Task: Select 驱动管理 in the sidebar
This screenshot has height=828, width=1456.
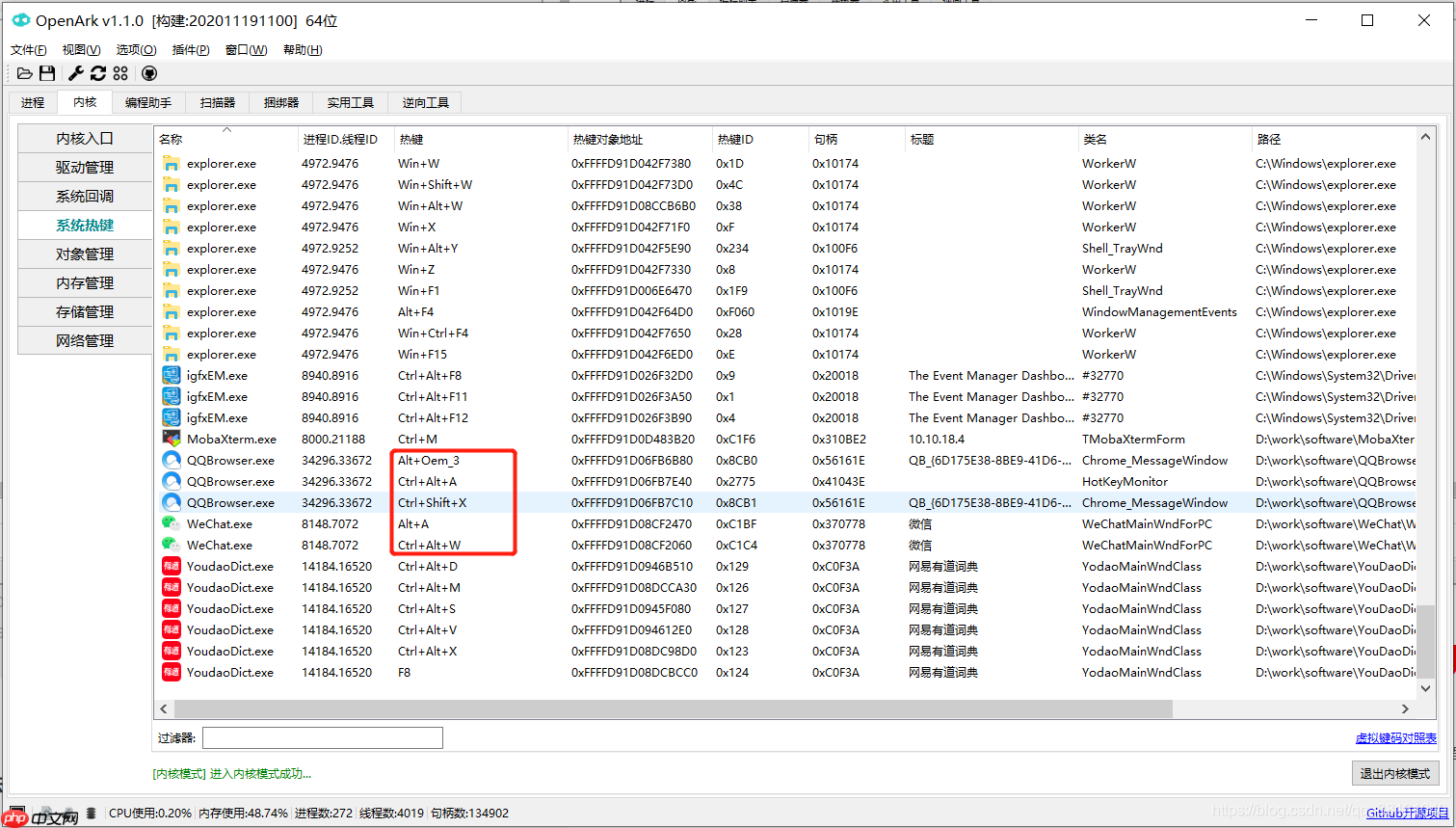Action: (x=84, y=169)
